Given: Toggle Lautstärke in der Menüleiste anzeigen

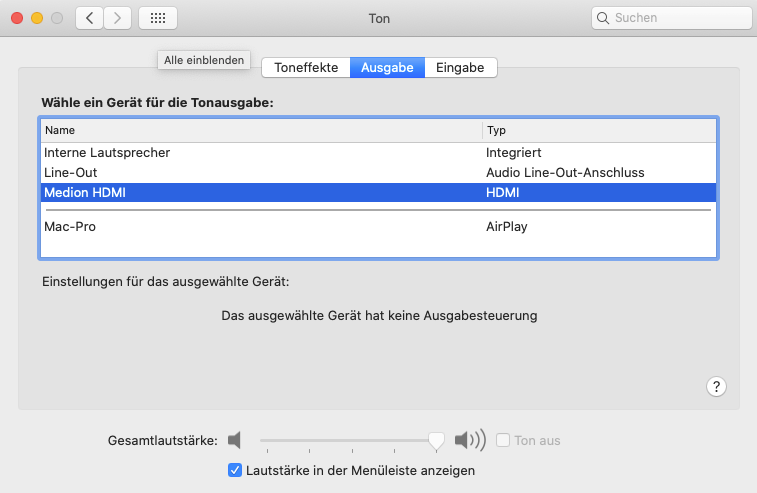Looking at the screenshot, I should point(235,470).
